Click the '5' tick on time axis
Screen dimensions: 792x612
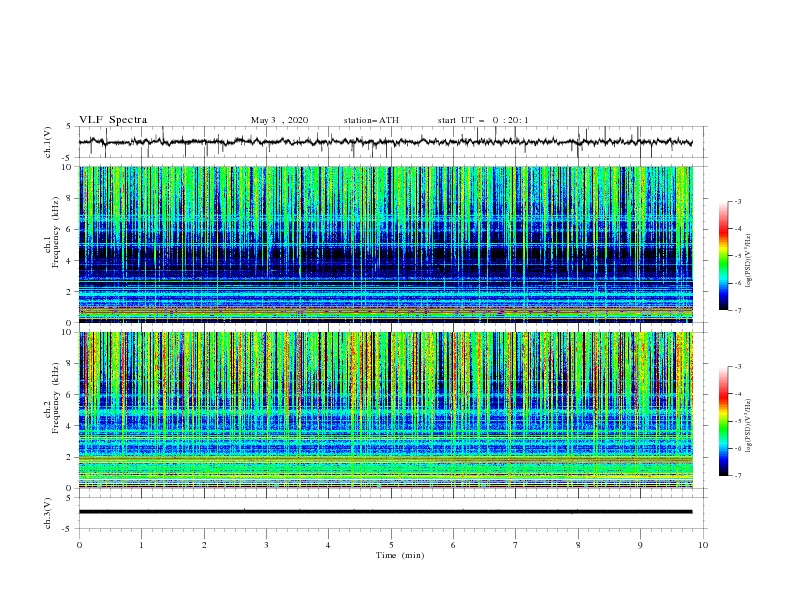pos(391,545)
